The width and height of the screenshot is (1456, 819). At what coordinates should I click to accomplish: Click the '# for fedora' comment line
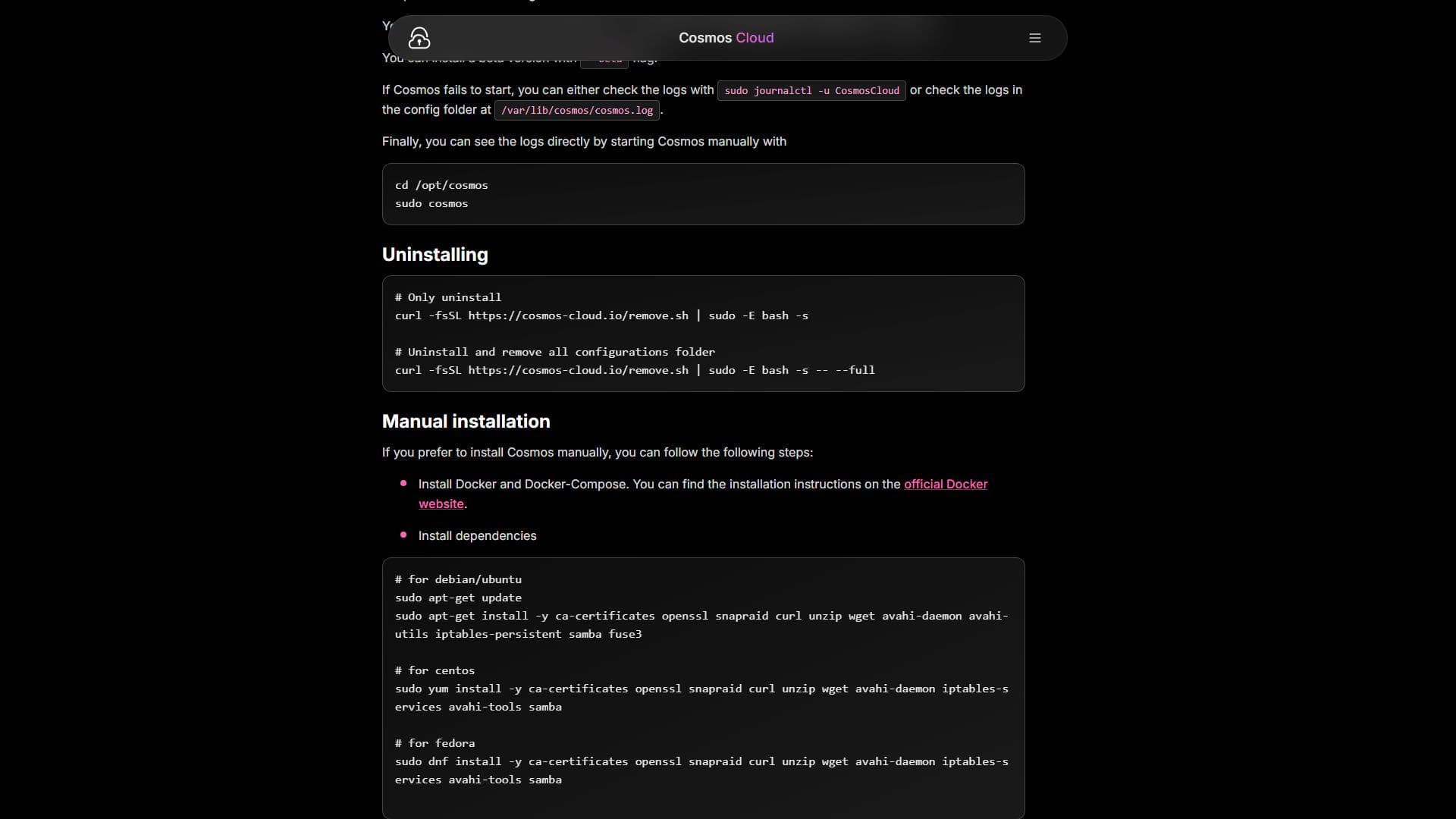pos(435,743)
